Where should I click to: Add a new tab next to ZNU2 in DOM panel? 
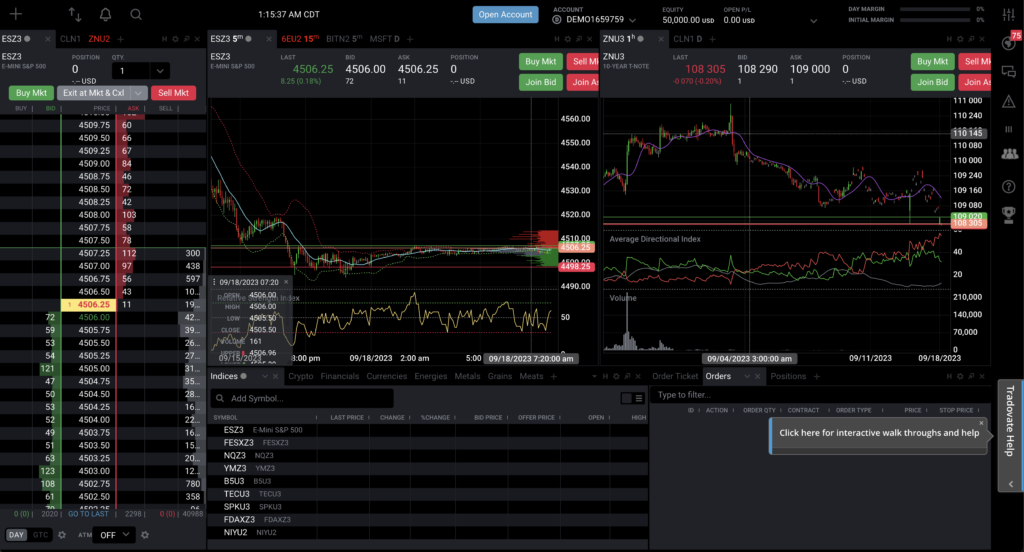click(120, 39)
